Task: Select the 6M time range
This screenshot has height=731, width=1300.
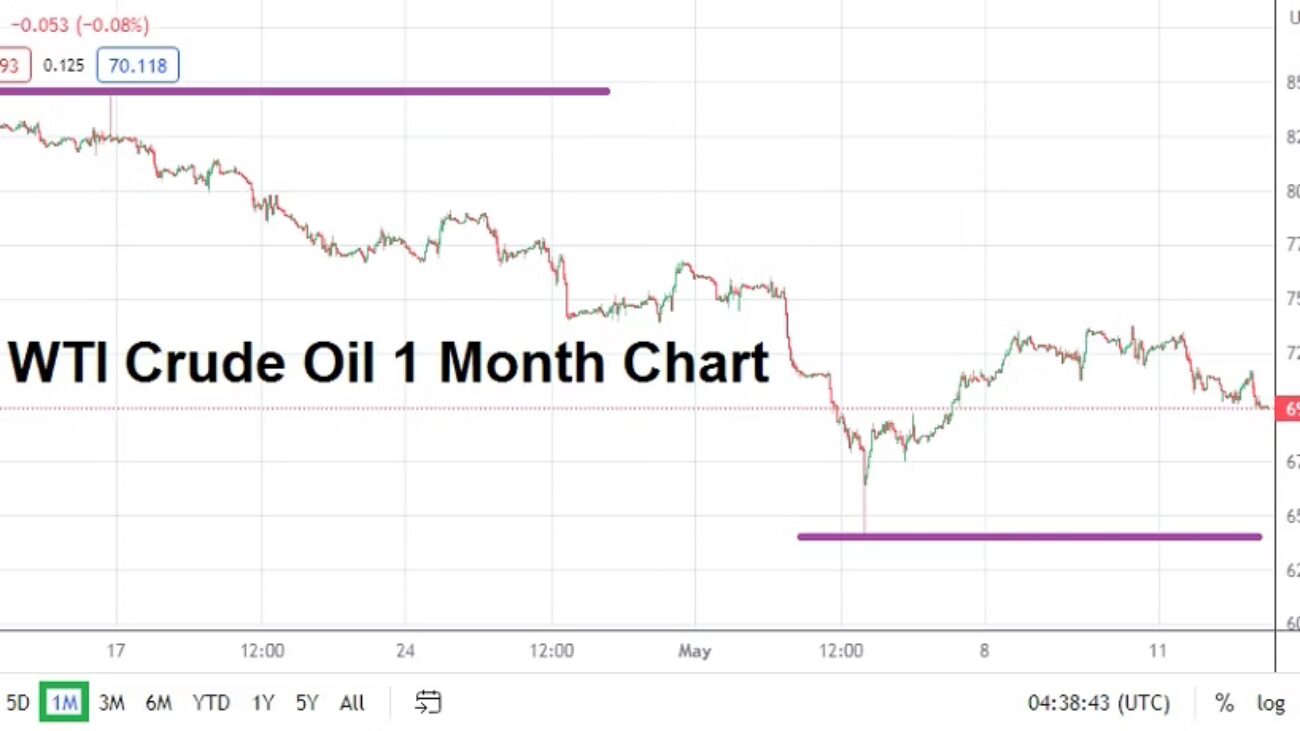Action: tap(158, 703)
